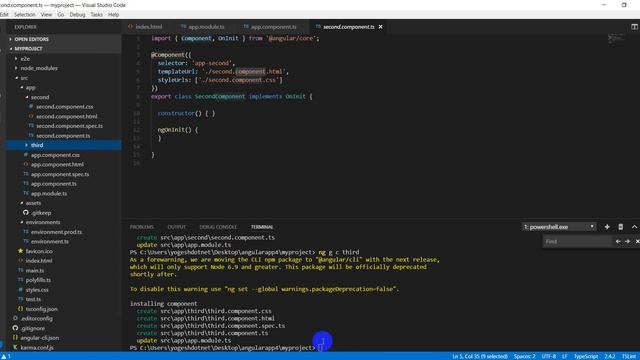Open the Debug menu

click(77, 15)
